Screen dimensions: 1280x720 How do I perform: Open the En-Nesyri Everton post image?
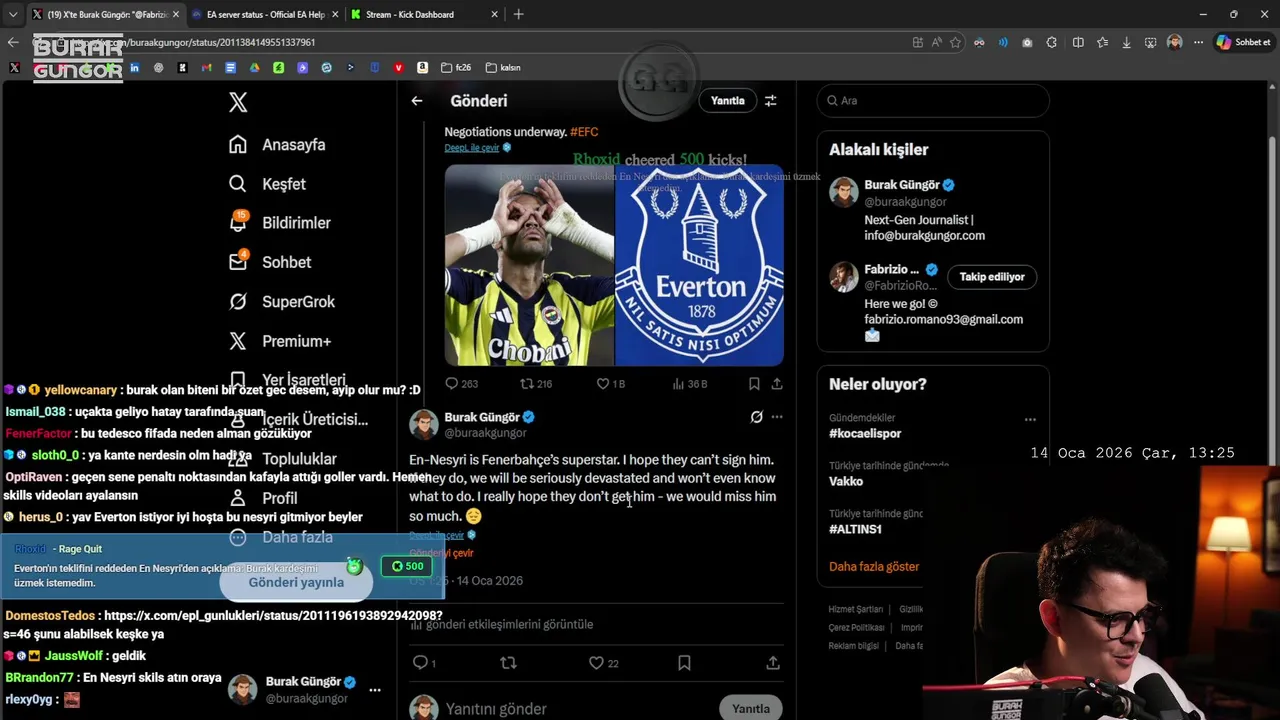(x=614, y=265)
